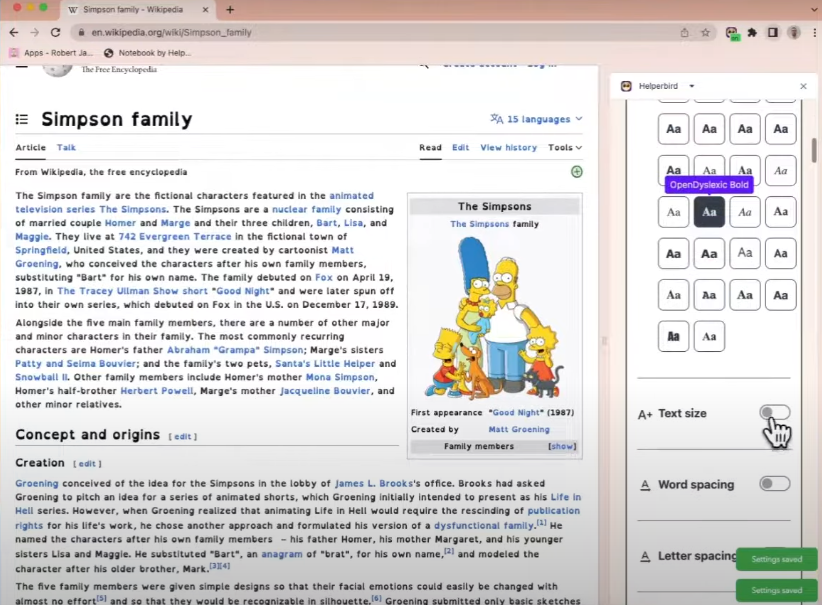822x605 pixels.
Task: Switch to the Article tab
Action: point(30,147)
